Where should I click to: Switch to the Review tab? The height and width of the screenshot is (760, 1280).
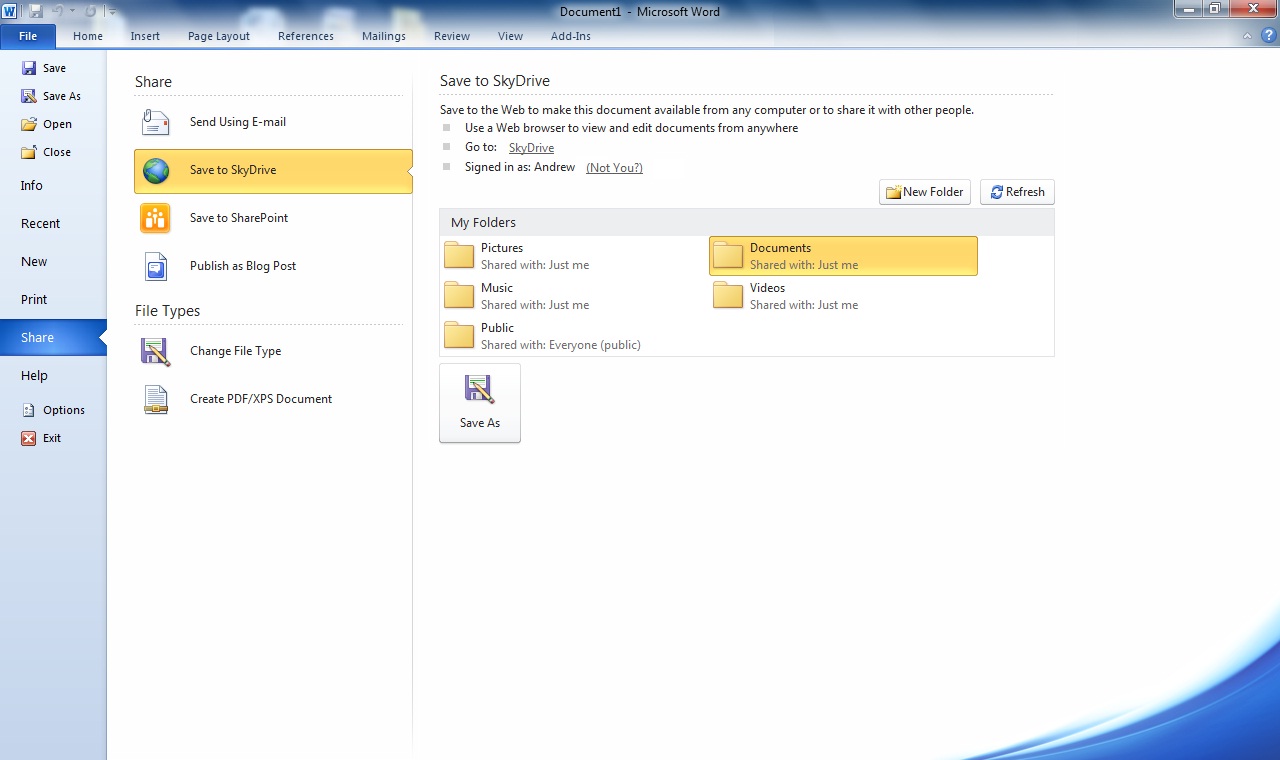pyautogui.click(x=452, y=36)
